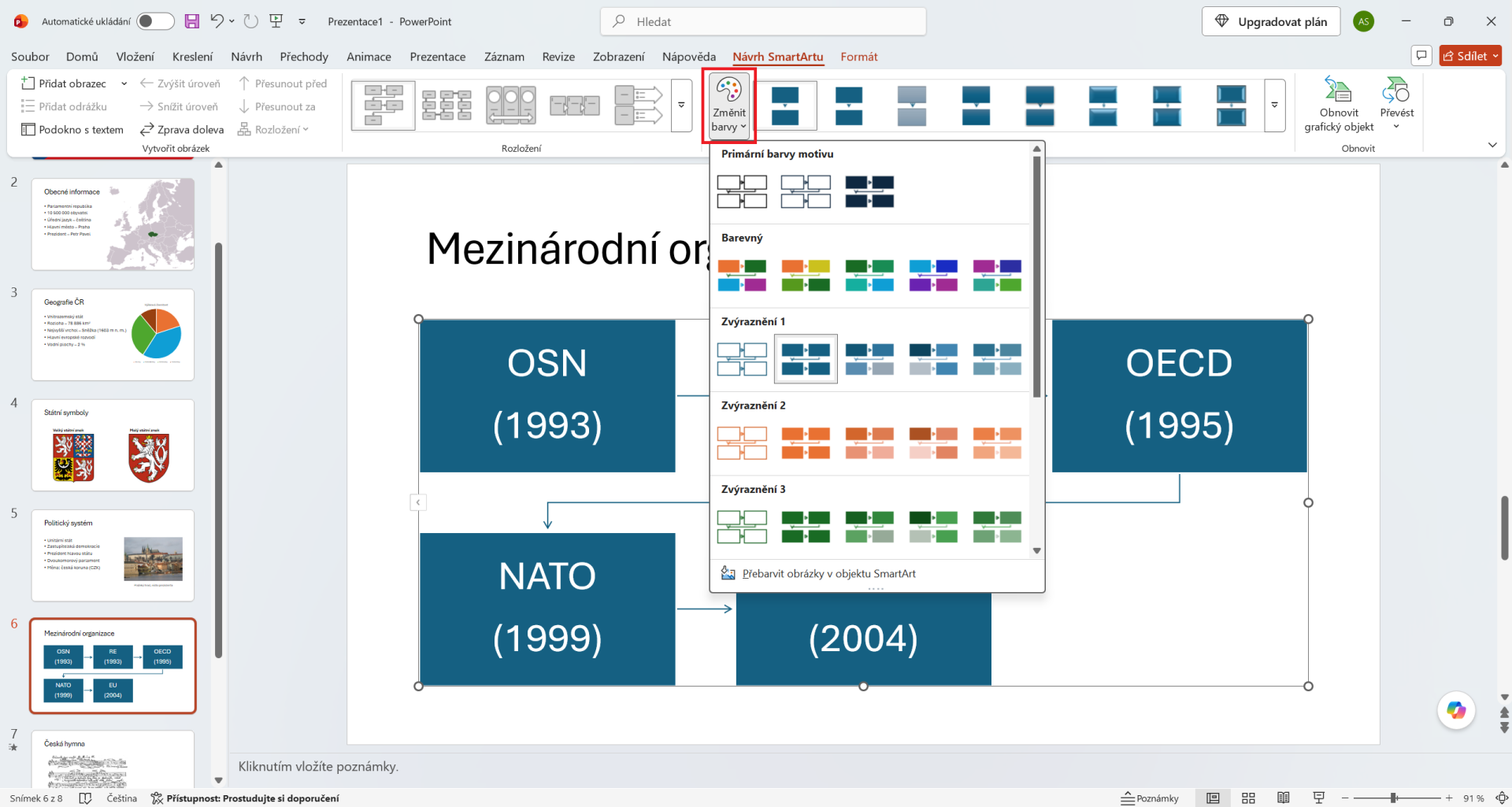Choose first Barevný color scheme
This screenshot has height=807, width=1512.
tap(742, 276)
